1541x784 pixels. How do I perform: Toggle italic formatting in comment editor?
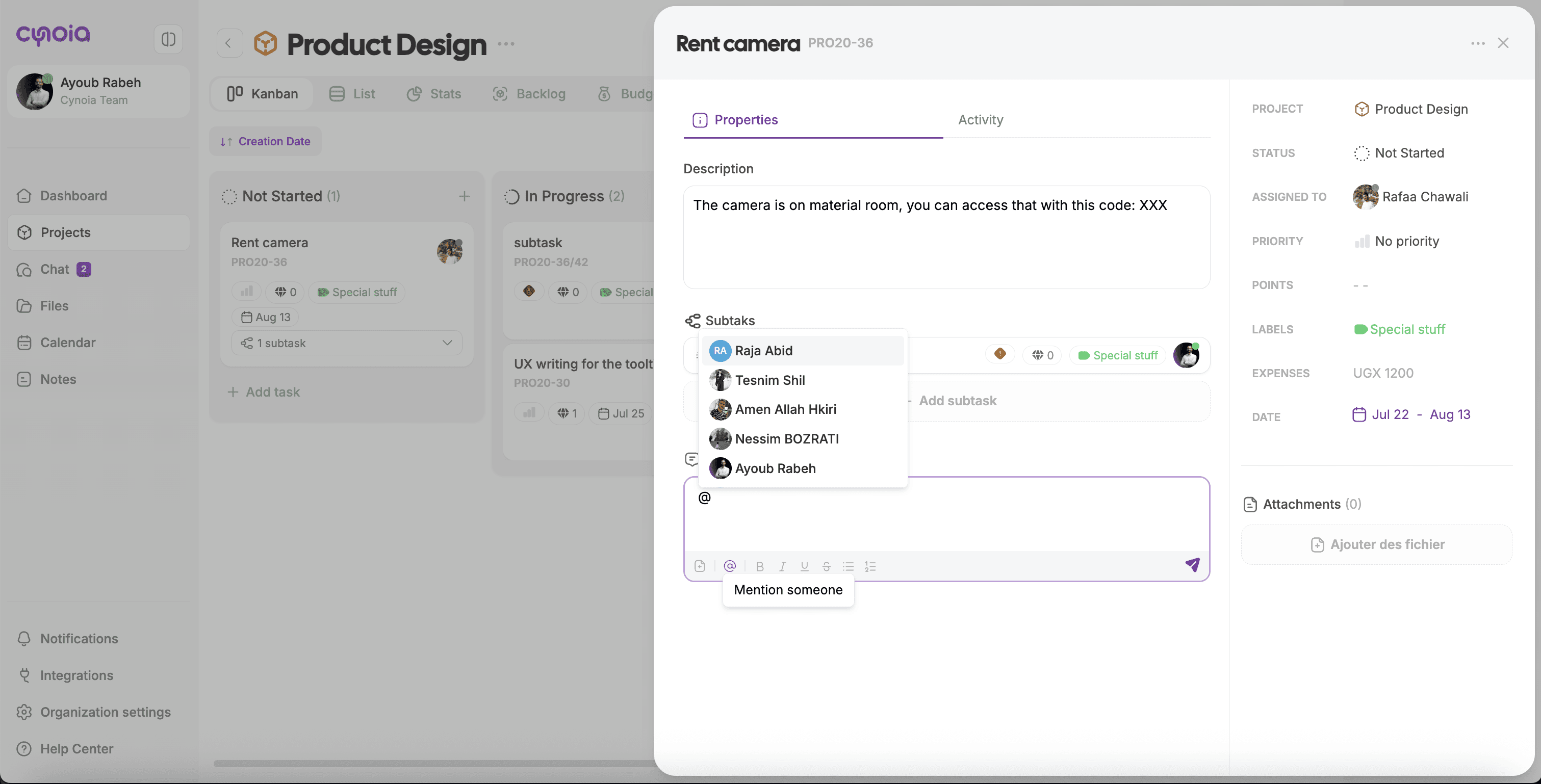(782, 566)
